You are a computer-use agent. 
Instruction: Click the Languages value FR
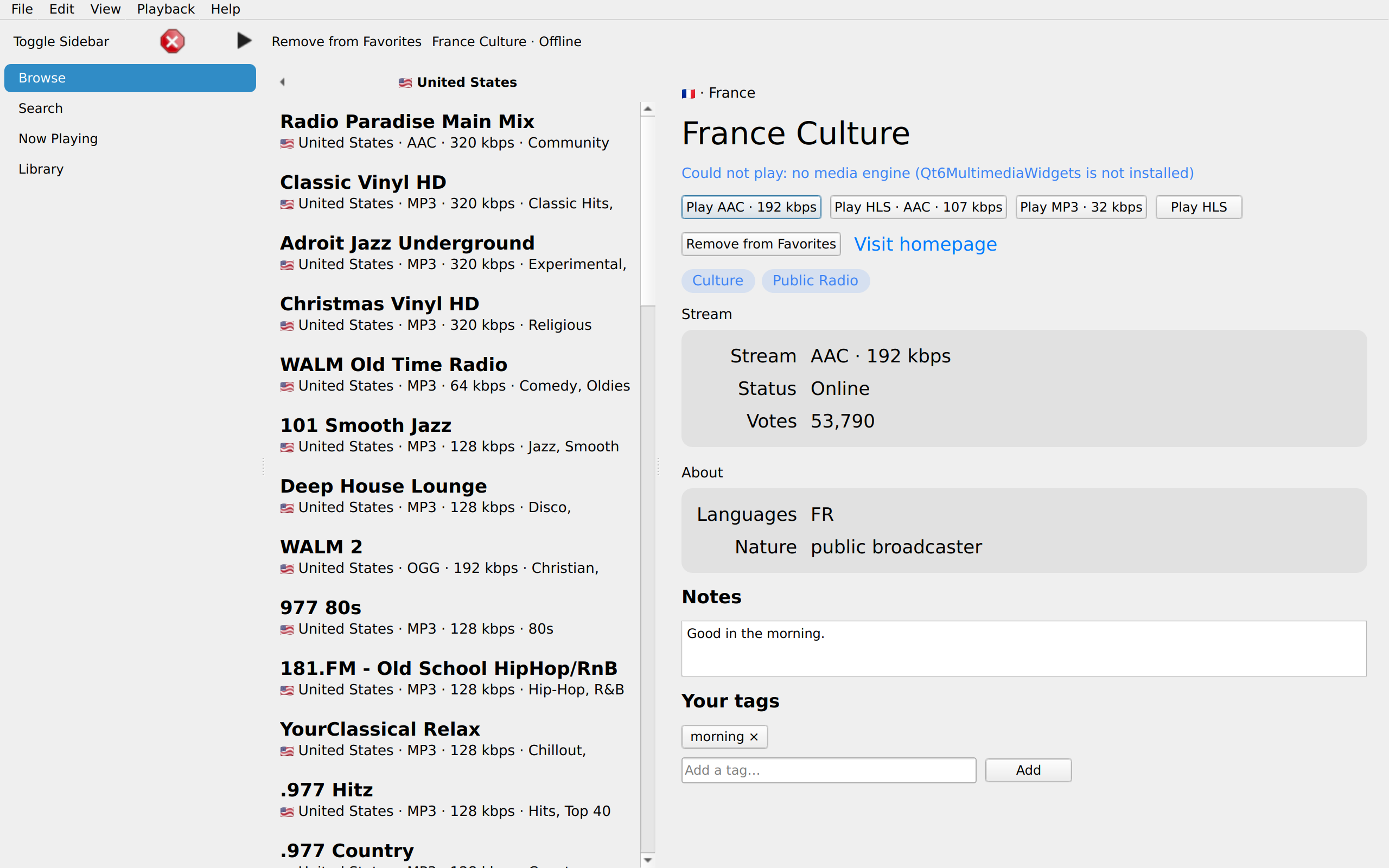tap(822, 514)
